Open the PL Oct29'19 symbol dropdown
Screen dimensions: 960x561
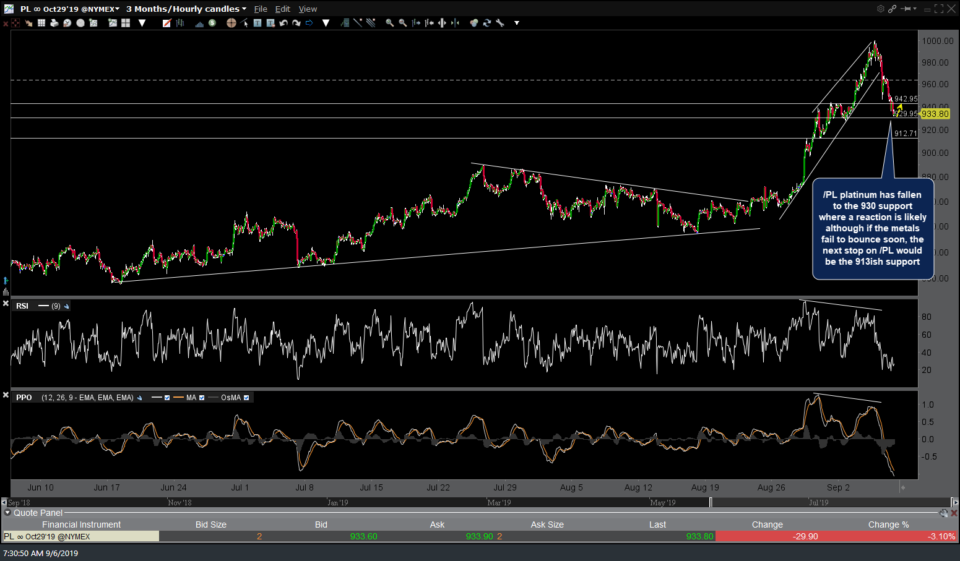coord(67,8)
